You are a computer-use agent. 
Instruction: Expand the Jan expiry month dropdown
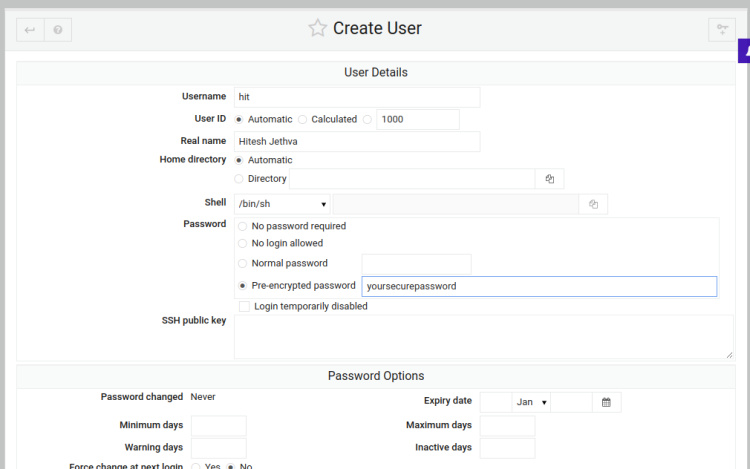[x=530, y=402]
